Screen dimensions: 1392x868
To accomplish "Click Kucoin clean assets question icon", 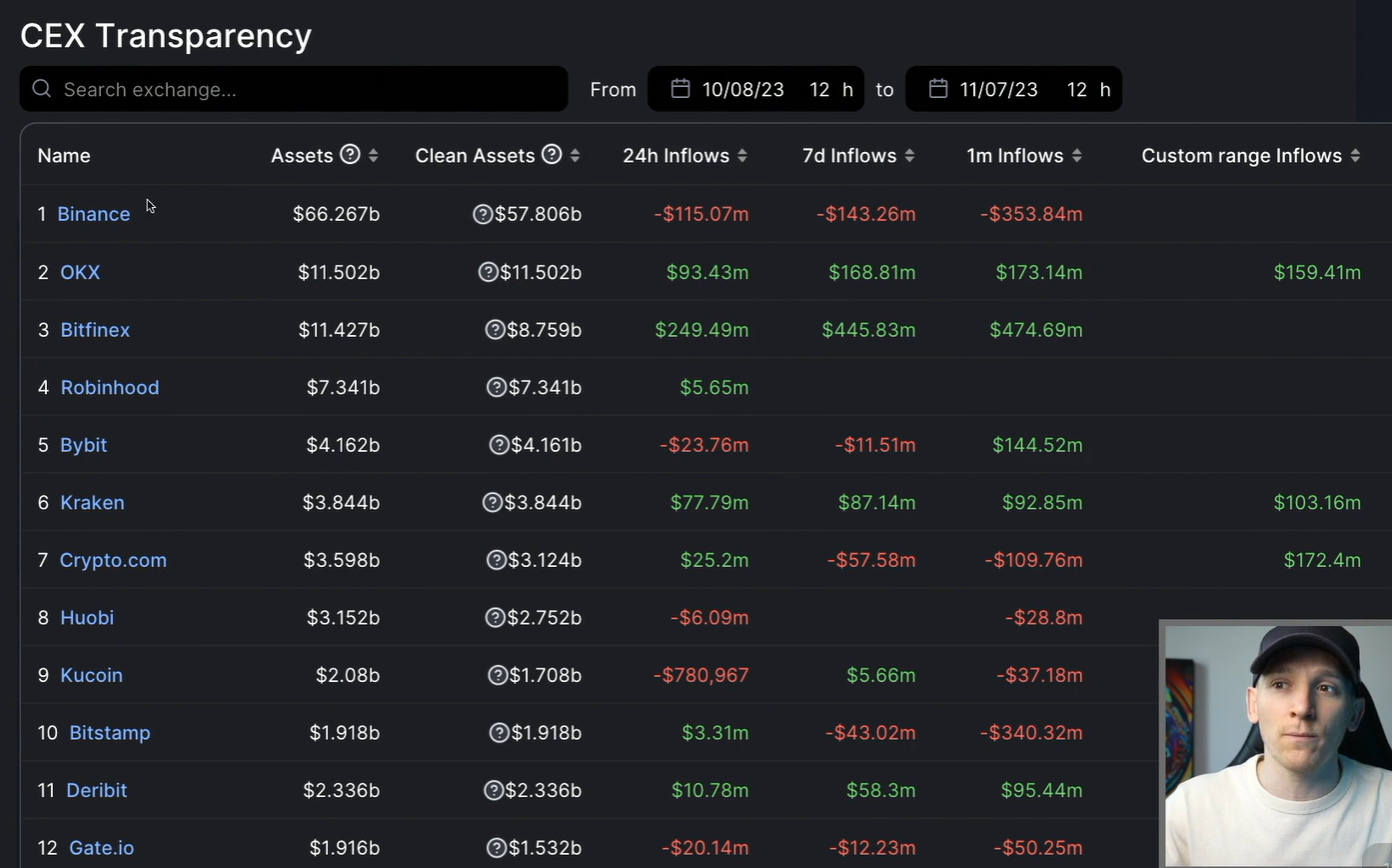I will tap(497, 675).
